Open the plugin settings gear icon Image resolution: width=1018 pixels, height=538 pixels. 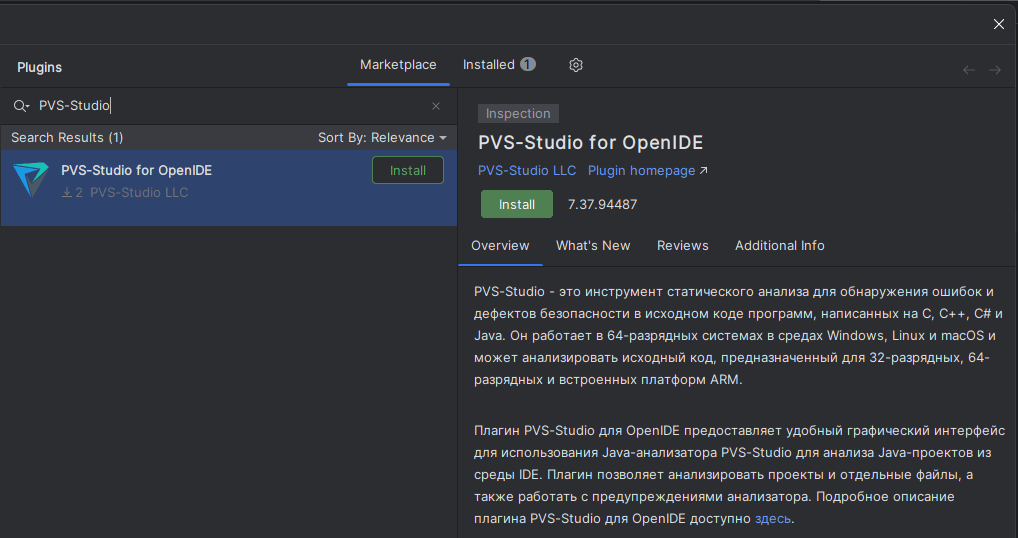[576, 65]
